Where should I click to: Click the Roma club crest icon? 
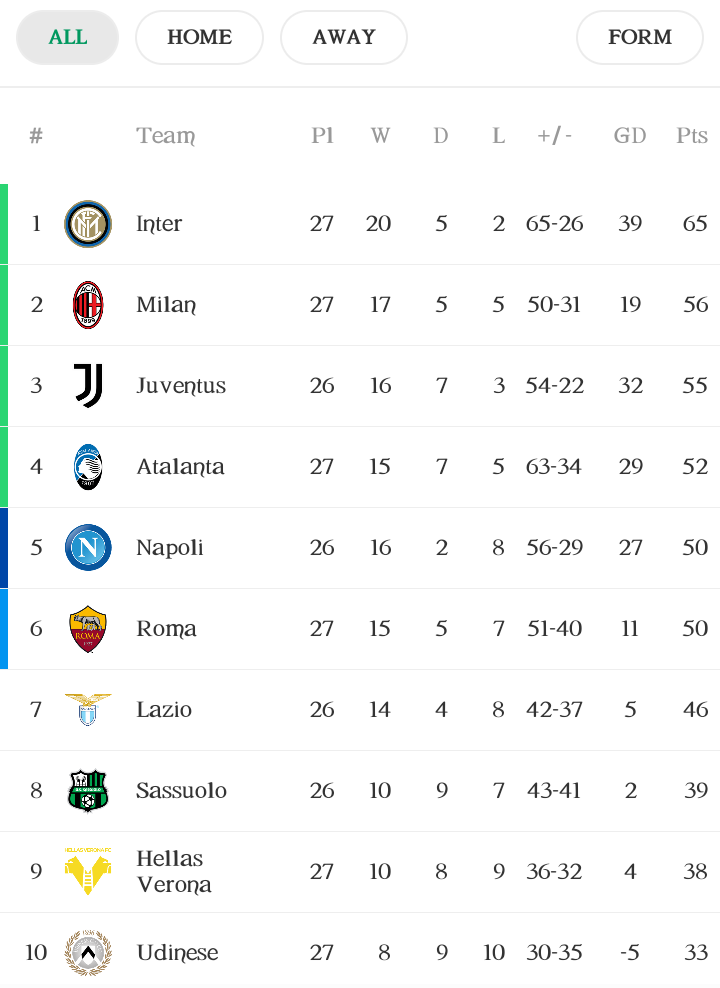(x=88, y=629)
